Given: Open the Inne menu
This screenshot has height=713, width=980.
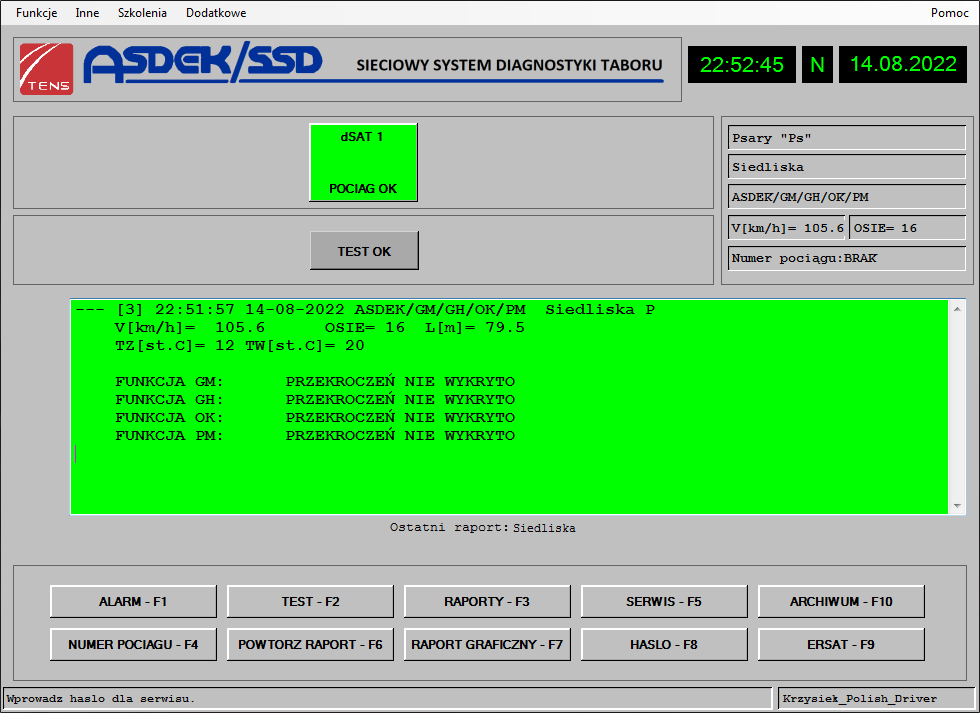Looking at the screenshot, I should [x=87, y=12].
